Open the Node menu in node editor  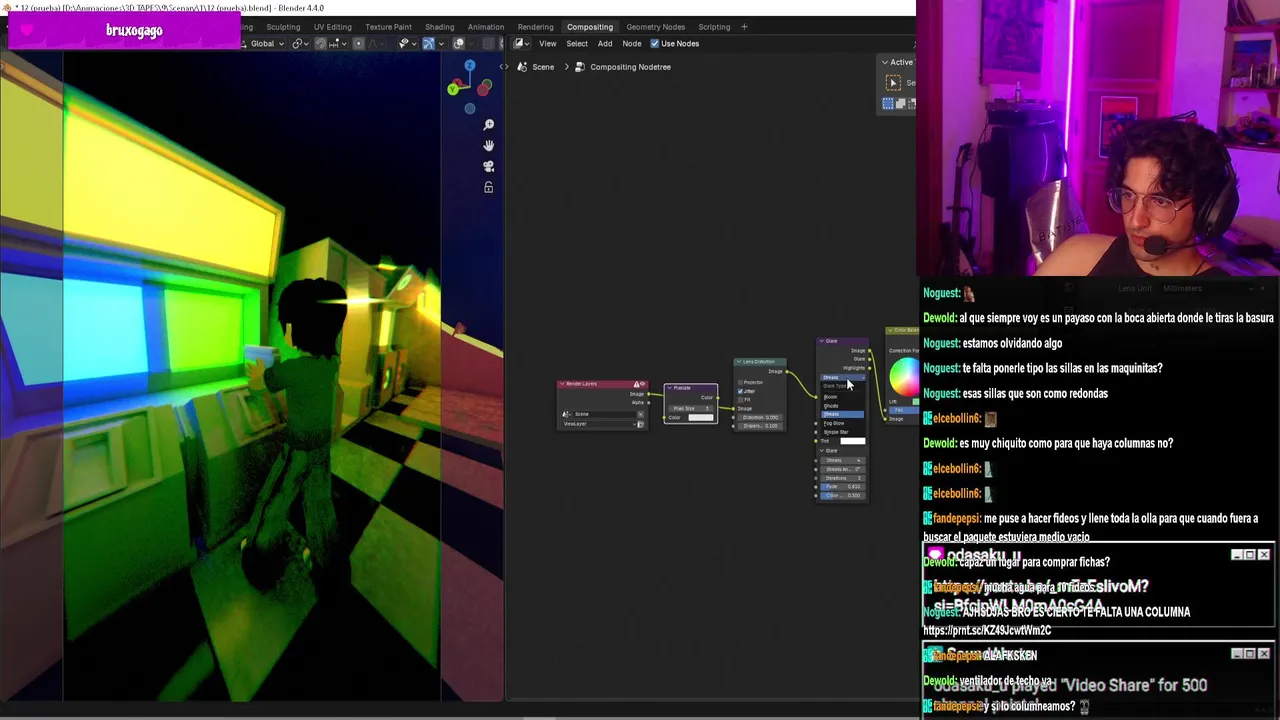(x=632, y=44)
